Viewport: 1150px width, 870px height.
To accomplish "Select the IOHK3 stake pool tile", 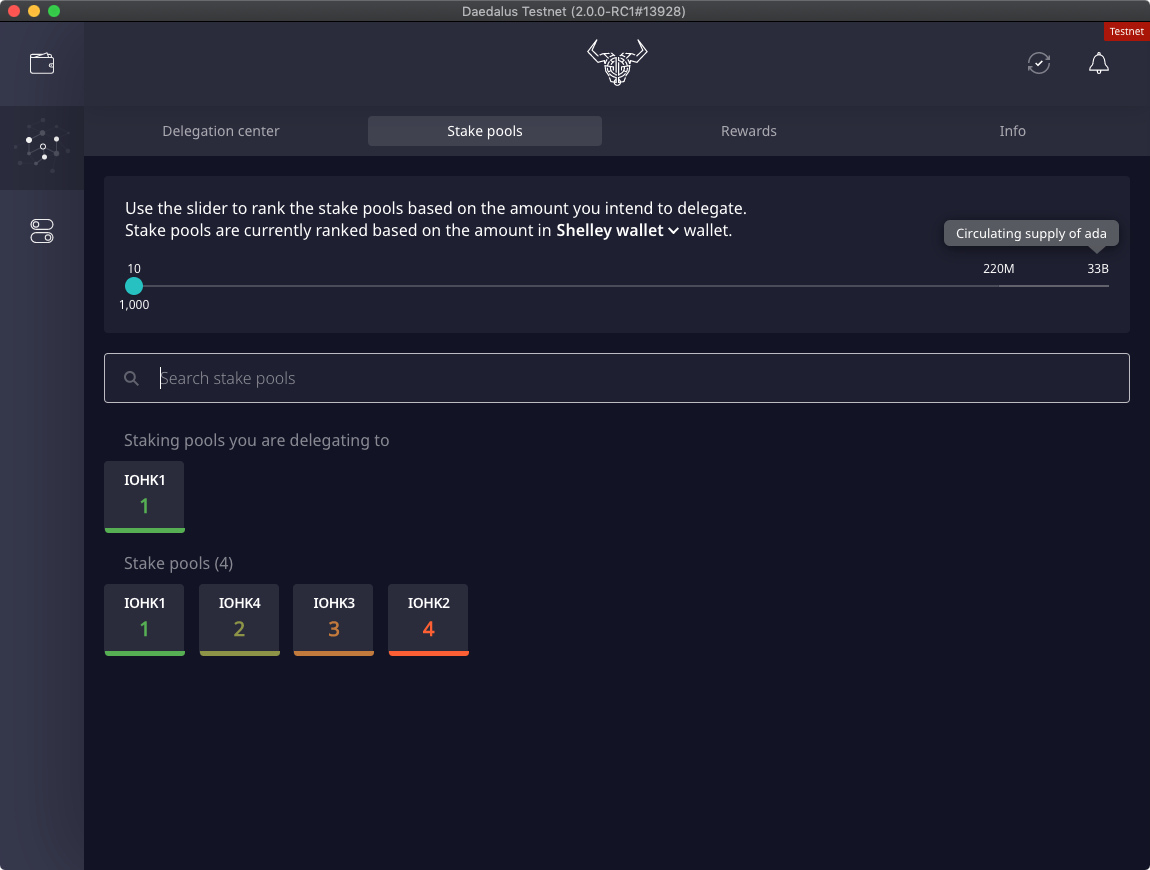I will pos(333,618).
